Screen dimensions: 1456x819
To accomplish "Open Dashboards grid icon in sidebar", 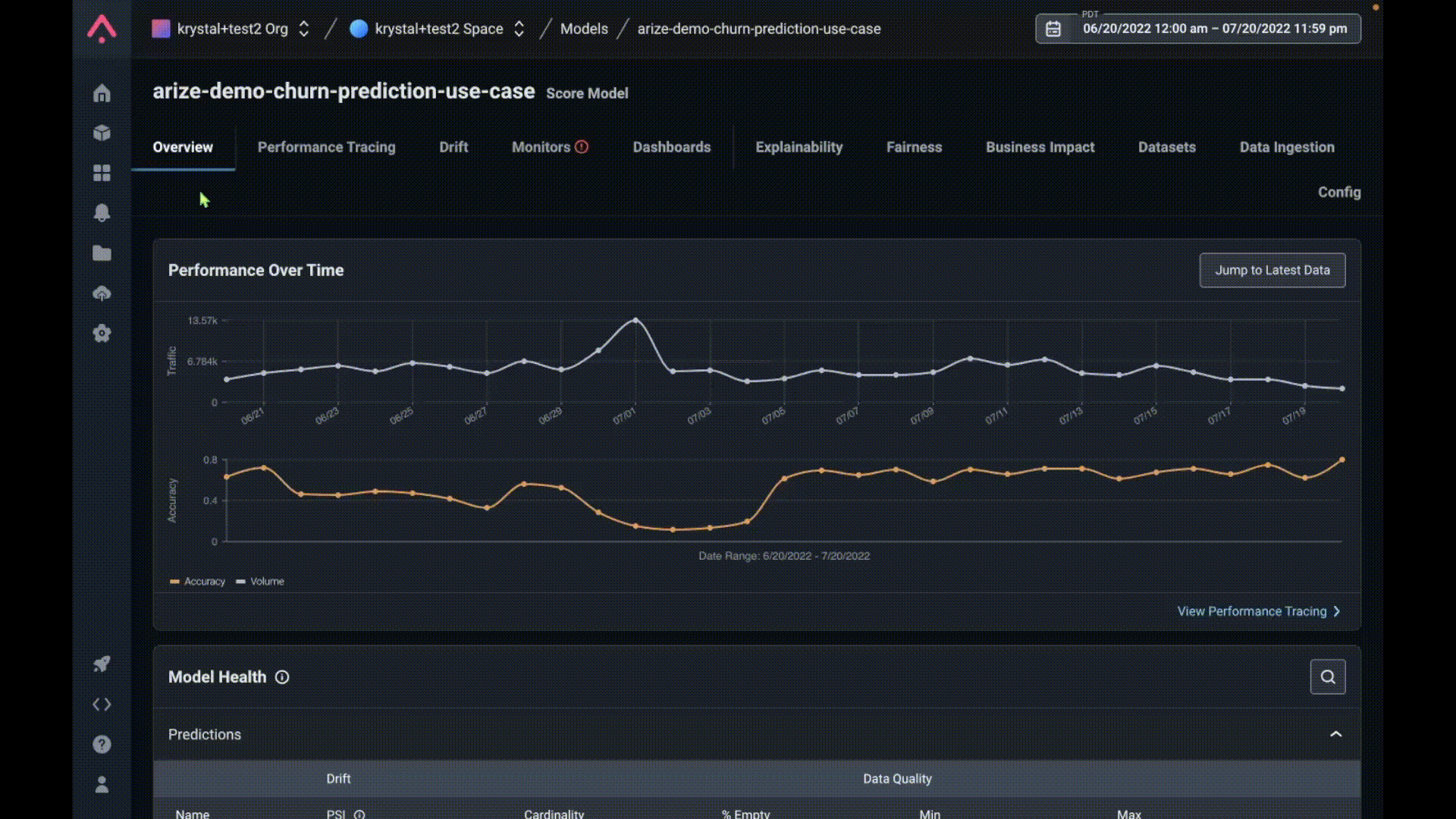I will click(102, 173).
